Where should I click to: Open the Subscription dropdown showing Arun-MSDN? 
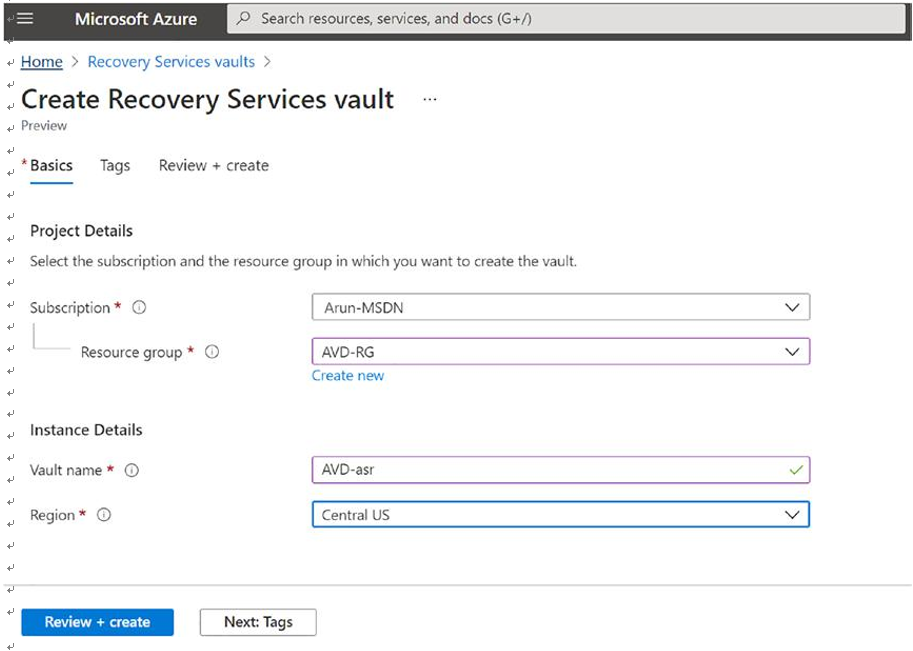click(561, 307)
